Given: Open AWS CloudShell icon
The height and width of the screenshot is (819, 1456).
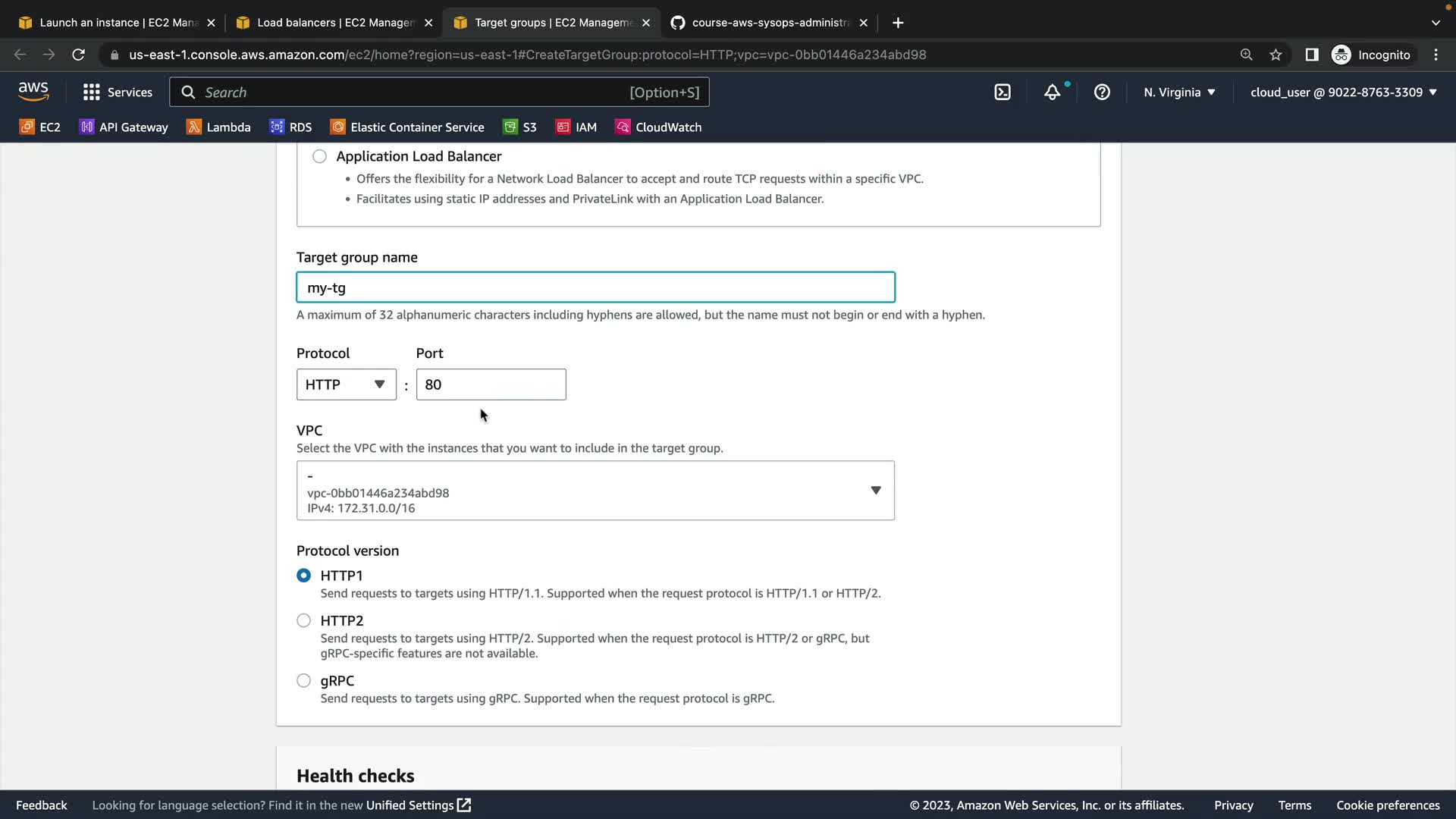Looking at the screenshot, I should click(1003, 93).
